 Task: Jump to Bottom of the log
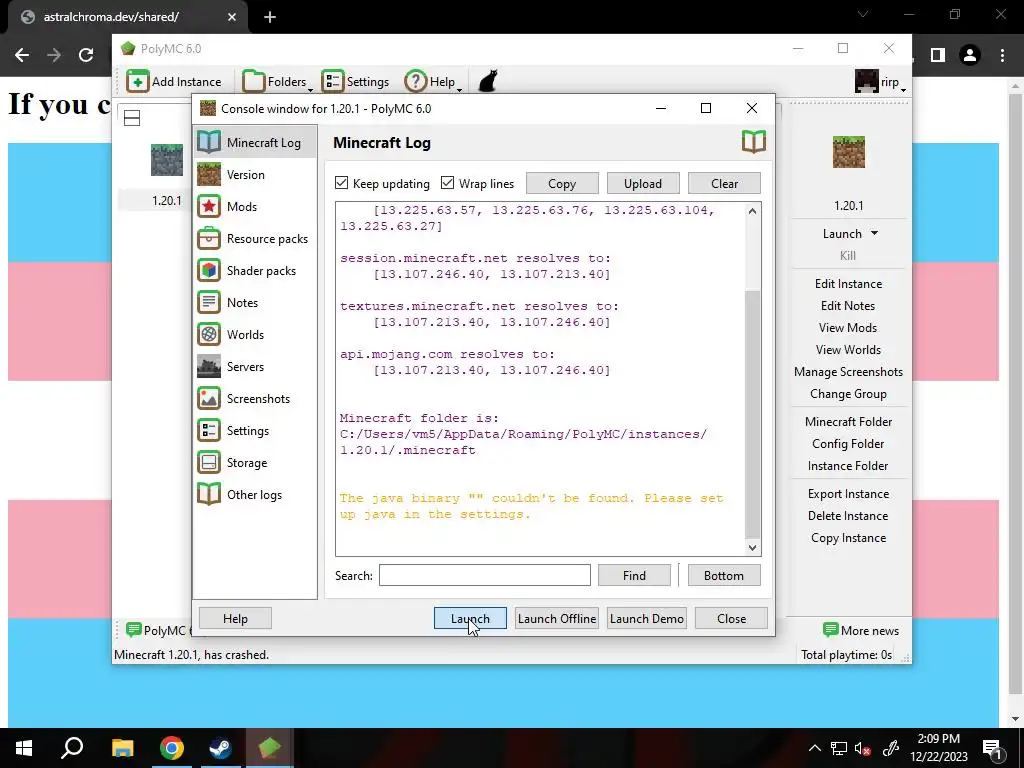click(x=724, y=575)
